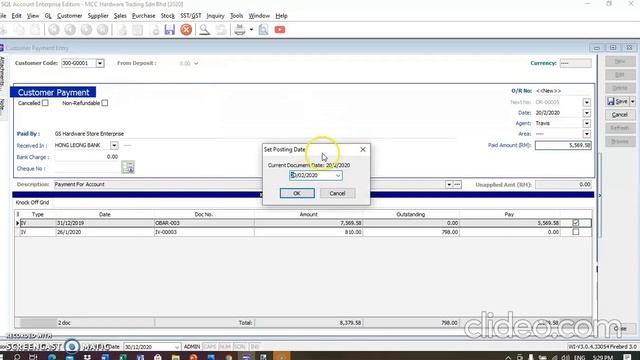Image resolution: width=640 pixels, height=360 pixels.
Task: Open the Customer Code dropdown
Action: pyautogui.click(x=100, y=63)
